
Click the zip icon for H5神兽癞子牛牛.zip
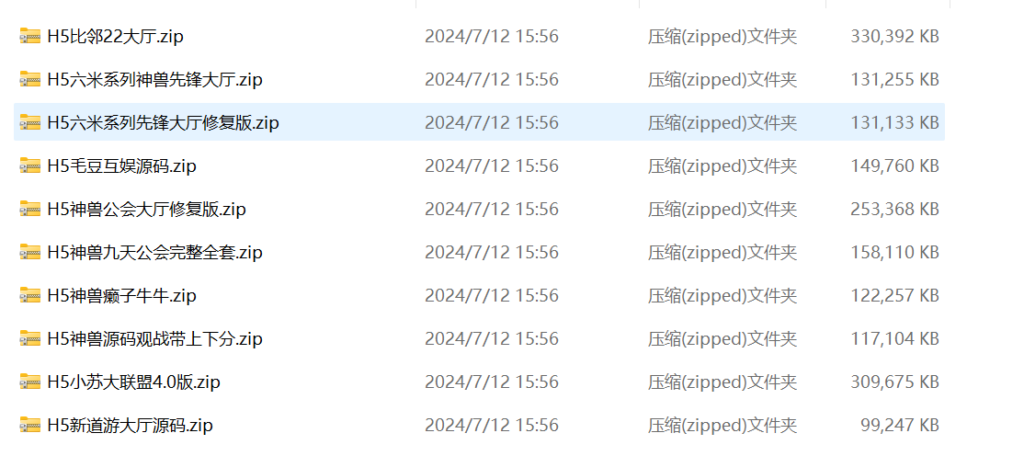[x=30, y=295]
